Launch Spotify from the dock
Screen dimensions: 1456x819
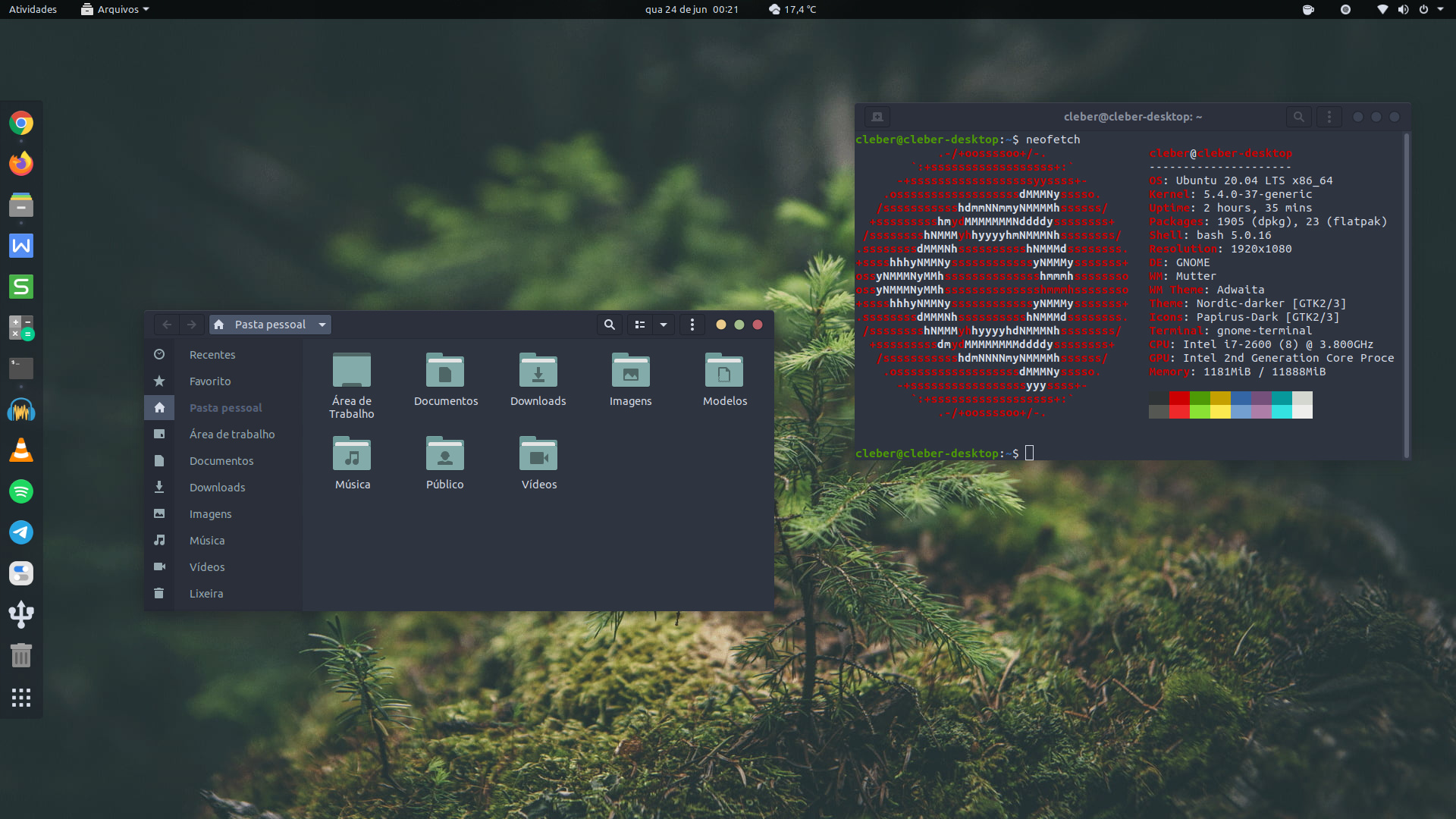coord(21,491)
